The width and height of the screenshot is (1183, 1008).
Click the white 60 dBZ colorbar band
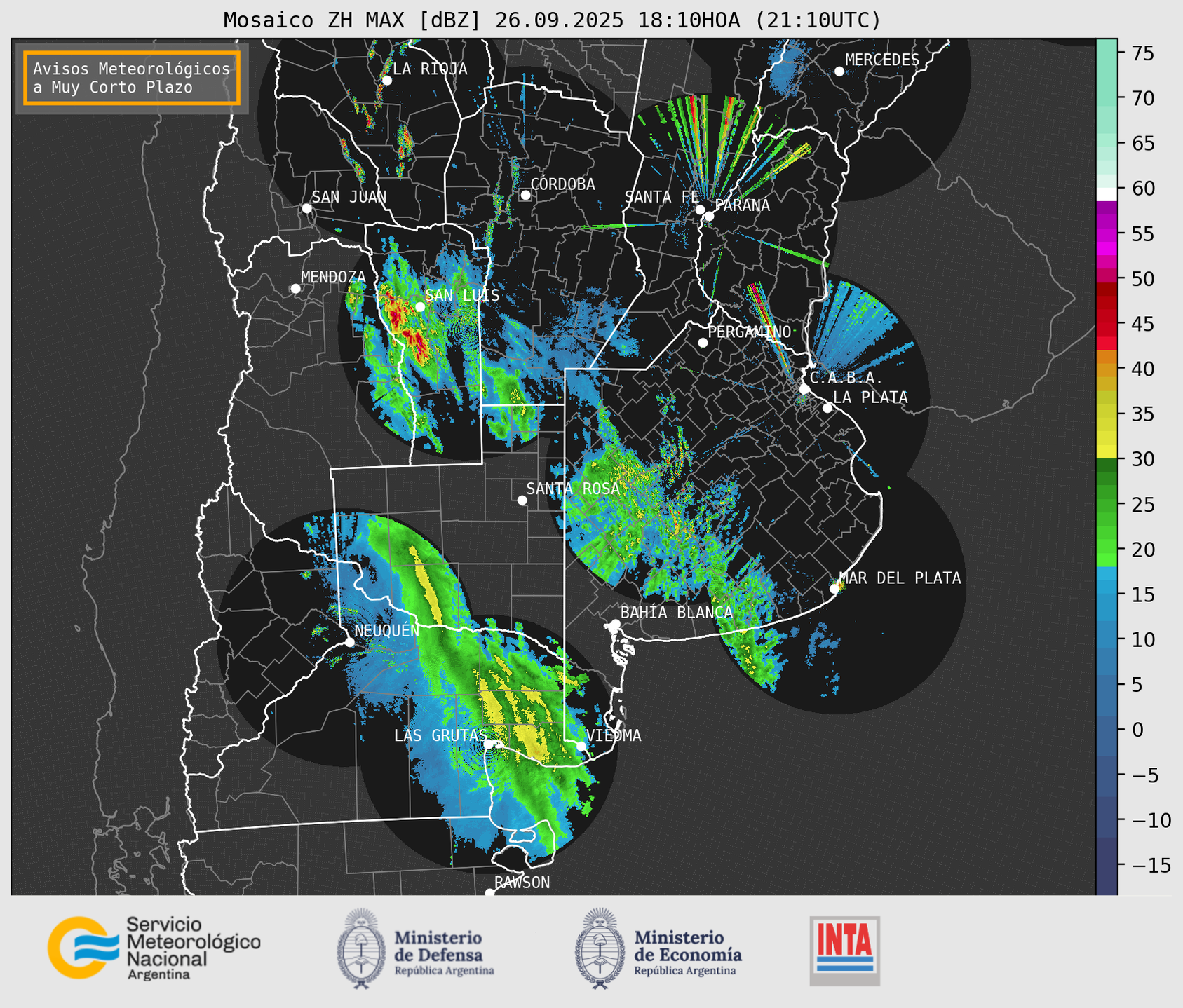(1107, 194)
